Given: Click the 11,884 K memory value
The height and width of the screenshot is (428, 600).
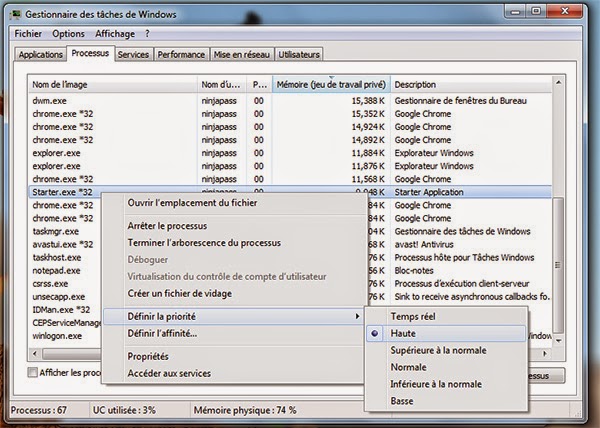Looking at the screenshot, I should point(368,153).
